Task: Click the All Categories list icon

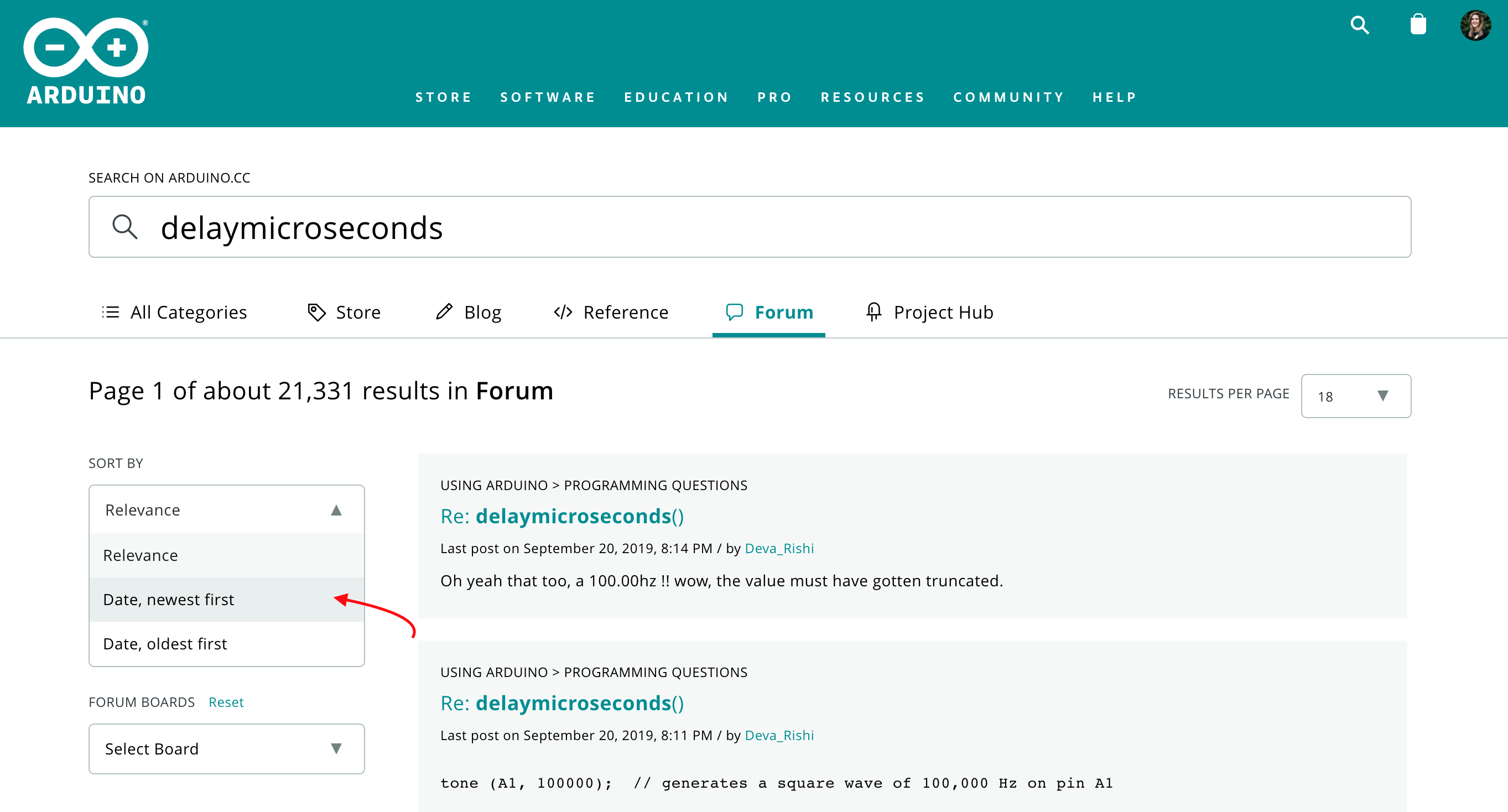Action: point(111,312)
